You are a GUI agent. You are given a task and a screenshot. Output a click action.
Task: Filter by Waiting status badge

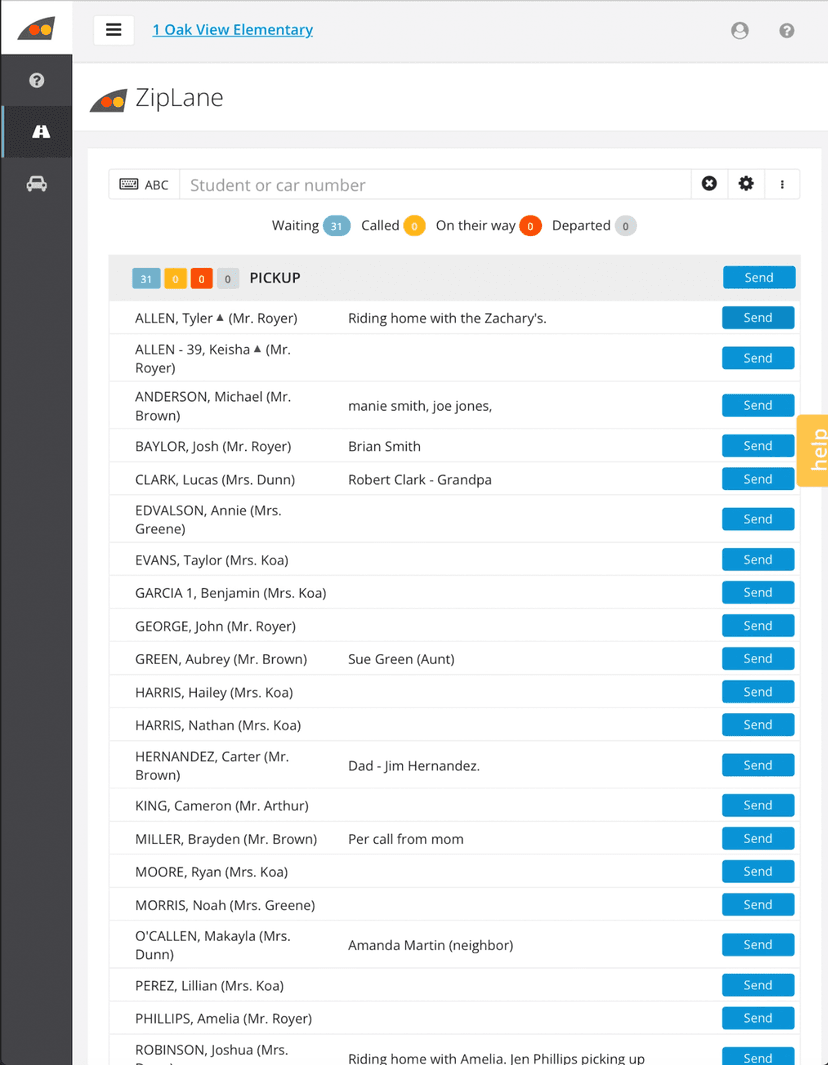pyautogui.click(x=336, y=226)
